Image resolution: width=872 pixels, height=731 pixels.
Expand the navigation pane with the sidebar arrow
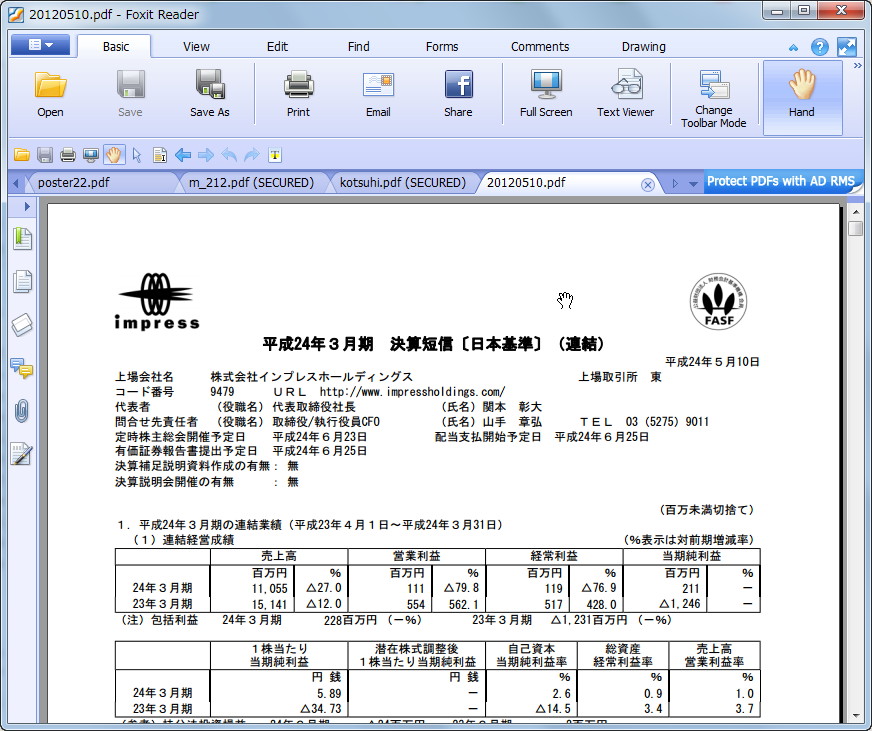[24, 208]
